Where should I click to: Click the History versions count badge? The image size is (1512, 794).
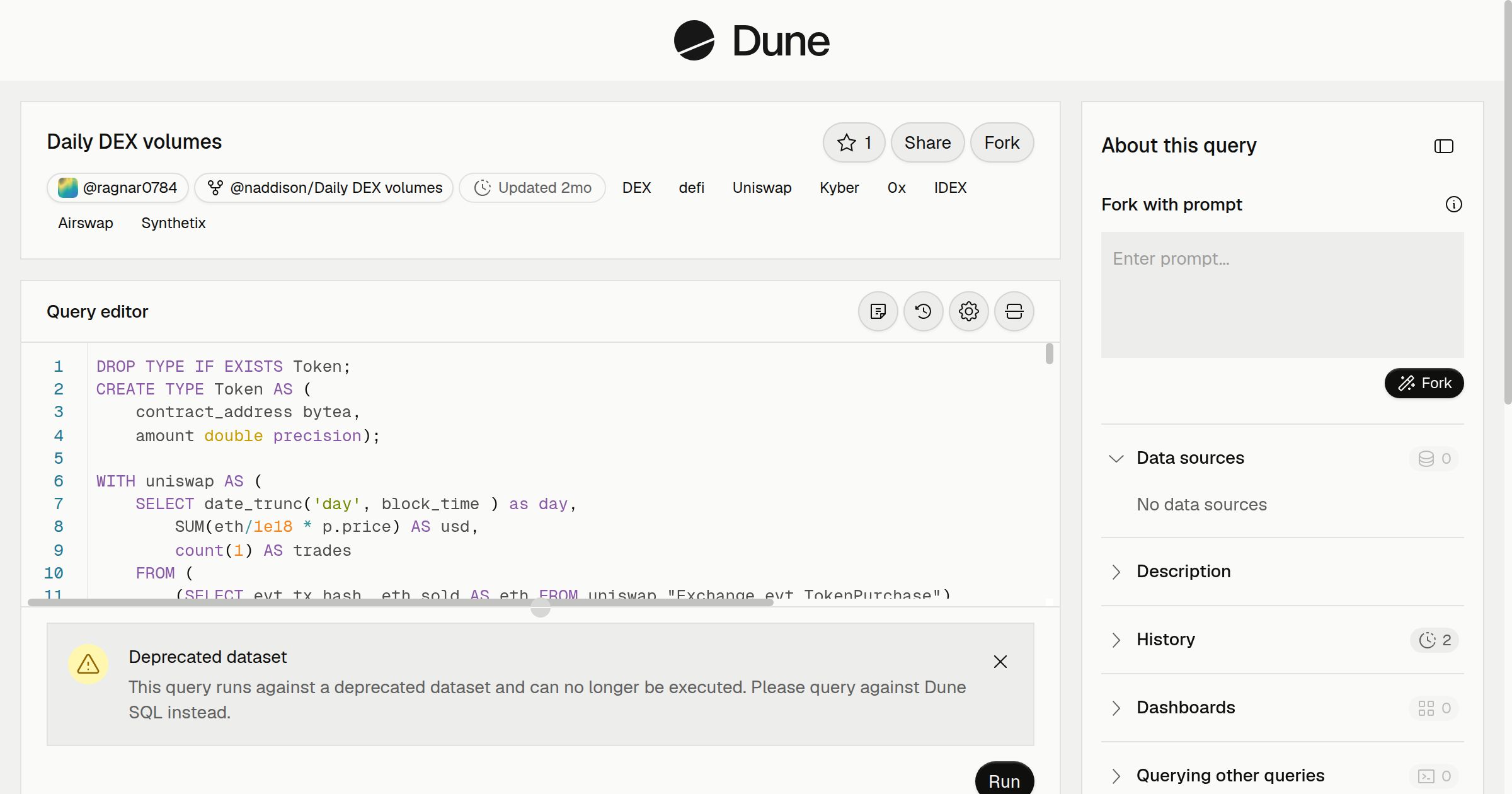[1435, 640]
